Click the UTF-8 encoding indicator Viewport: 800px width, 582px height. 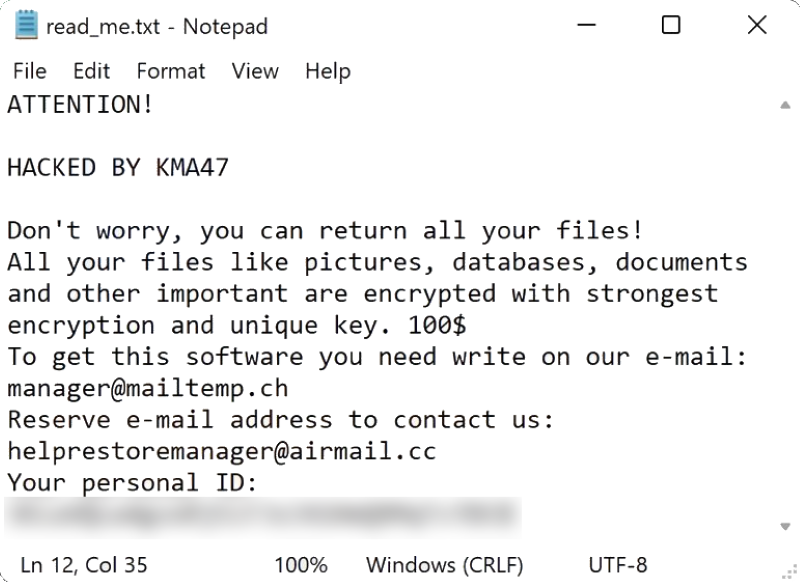point(618,565)
